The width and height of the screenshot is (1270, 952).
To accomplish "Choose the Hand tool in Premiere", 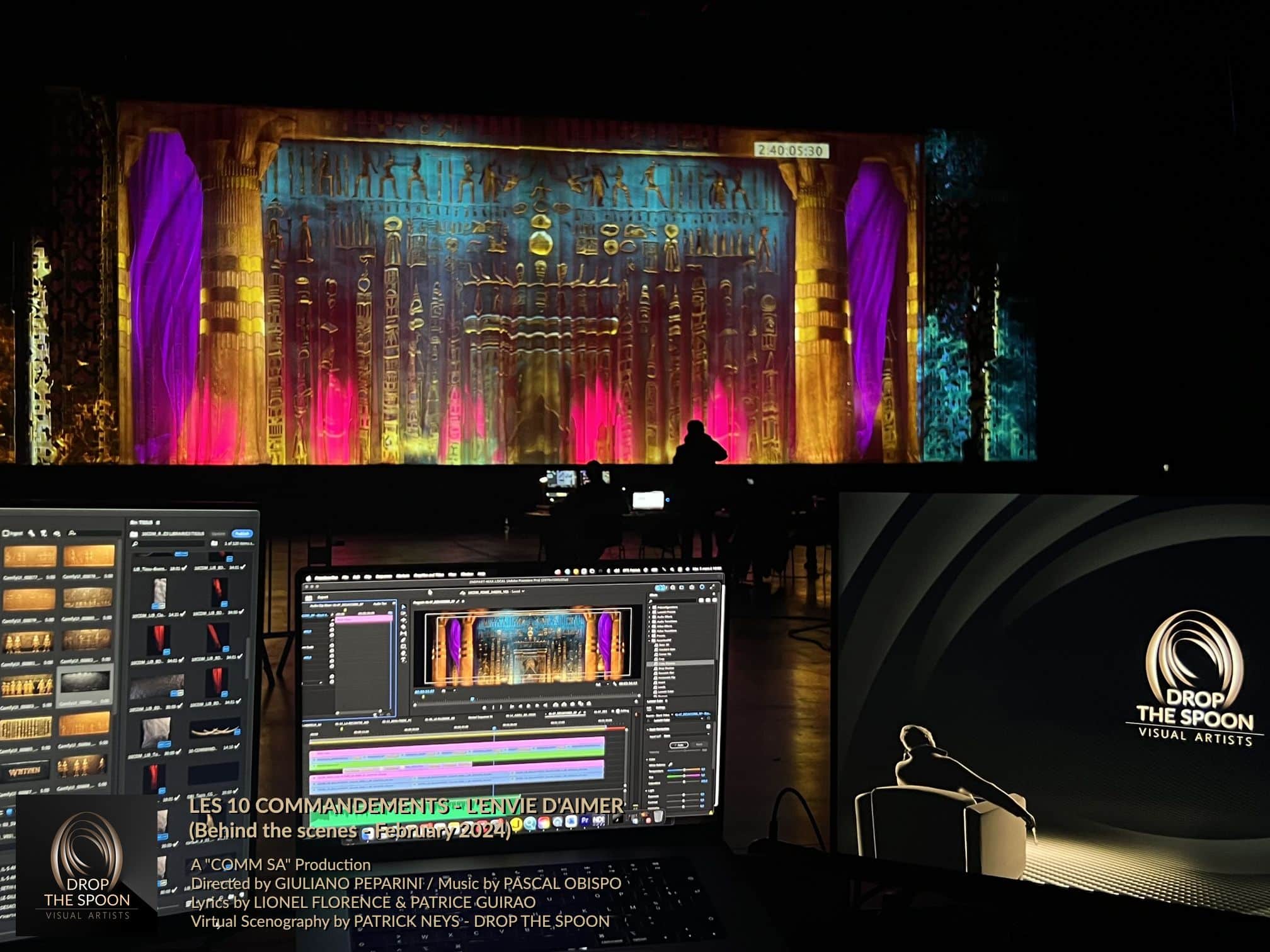I will click(x=404, y=653).
